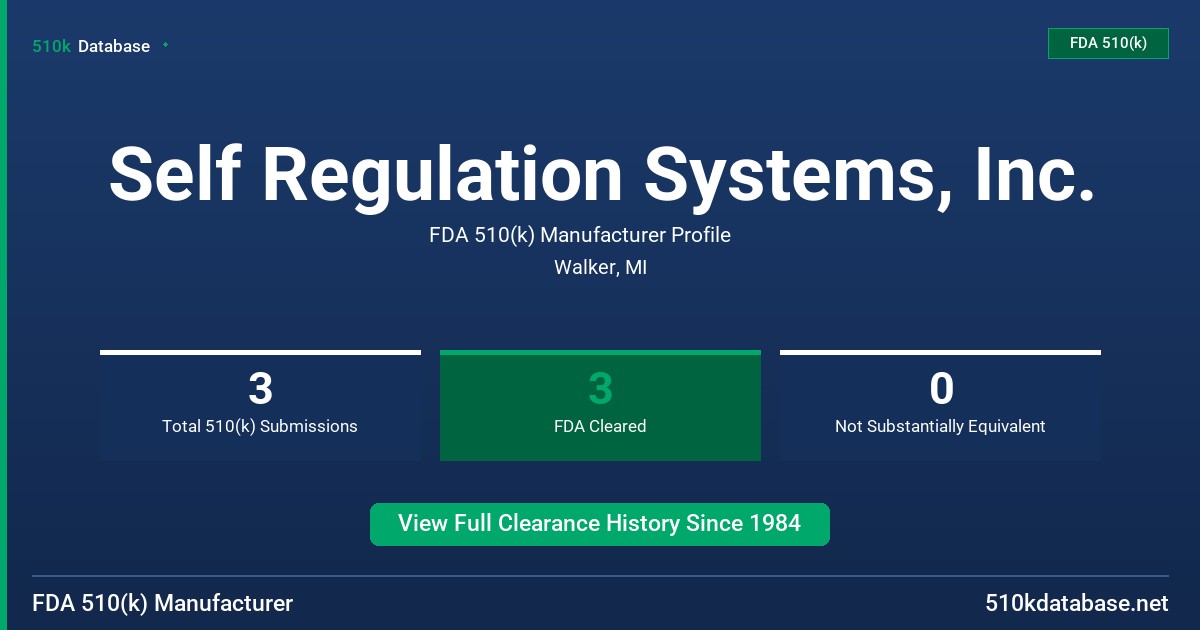Click View Full Clearance History Since 1984
Image resolution: width=1200 pixels, height=630 pixels.
pyautogui.click(x=600, y=524)
